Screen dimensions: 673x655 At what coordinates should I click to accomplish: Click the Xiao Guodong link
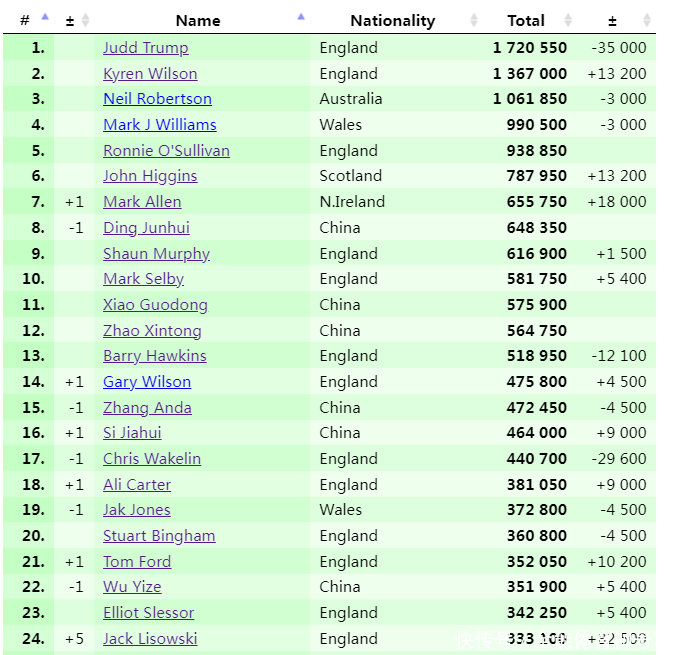tap(155, 305)
